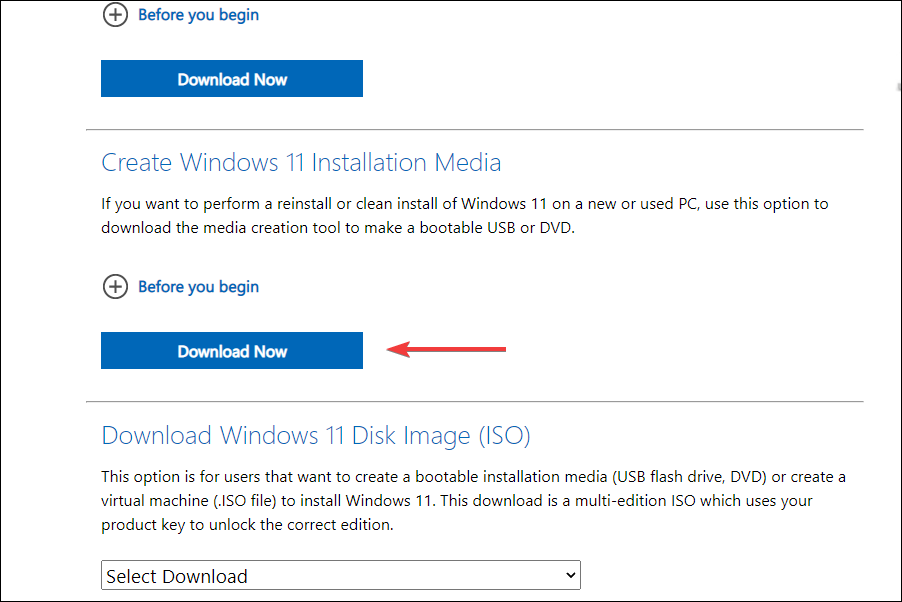902x602 pixels.
Task: Click the red arrow pointing at Download Now
Action: (447, 349)
